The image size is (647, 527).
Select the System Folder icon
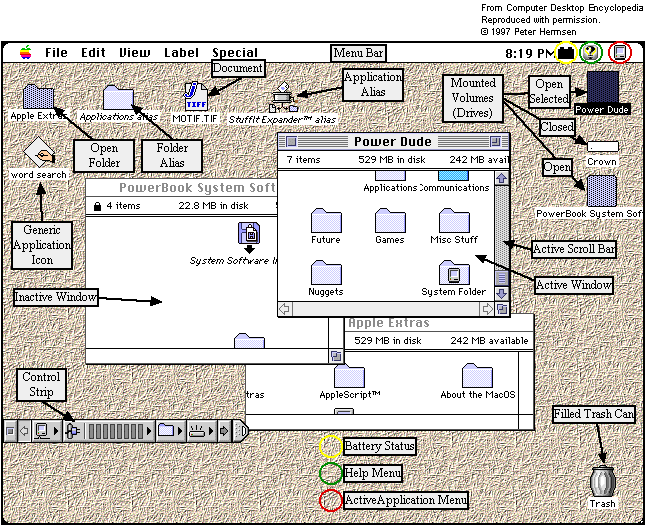click(454, 272)
